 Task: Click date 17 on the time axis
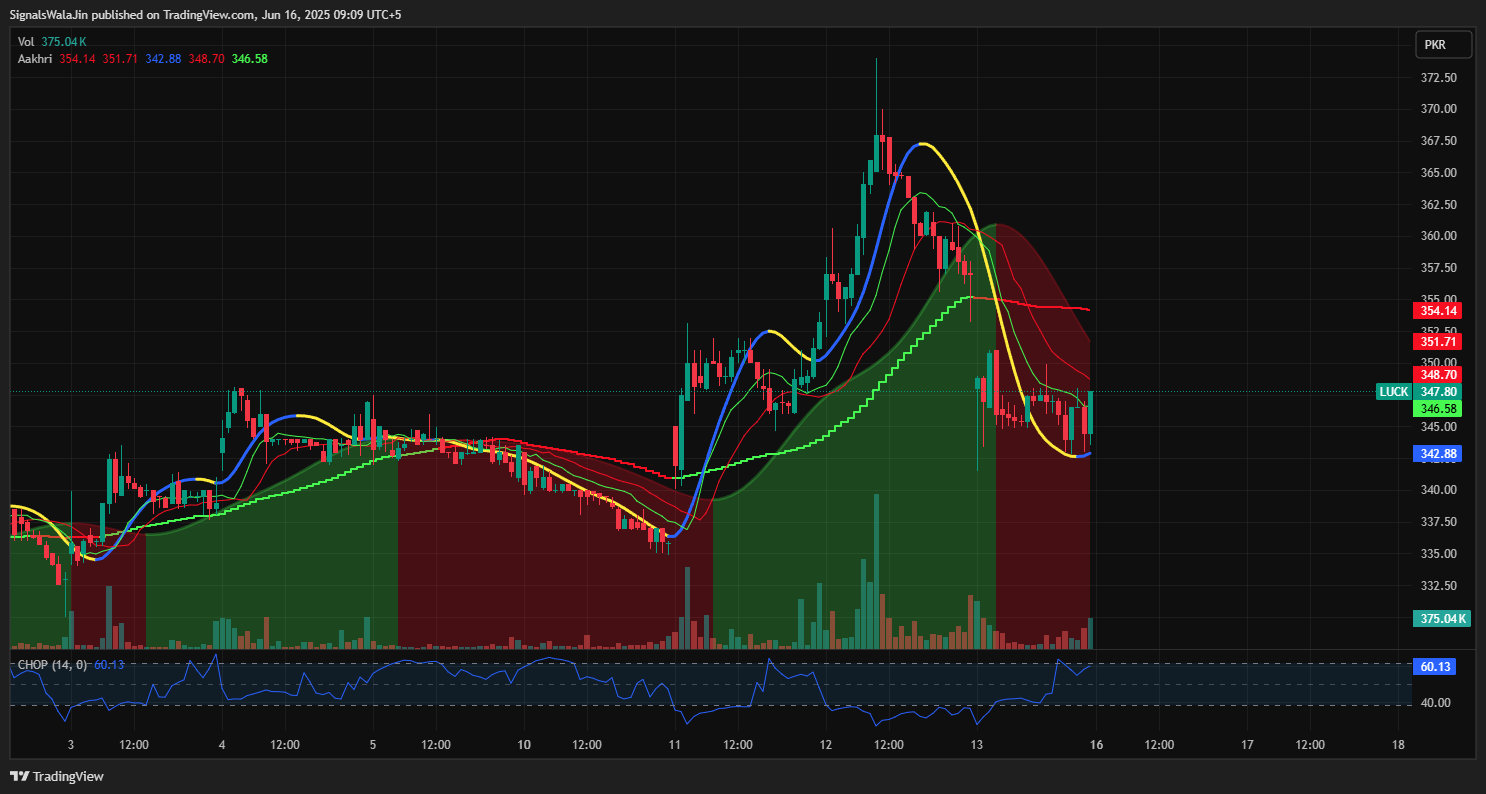[1247, 745]
